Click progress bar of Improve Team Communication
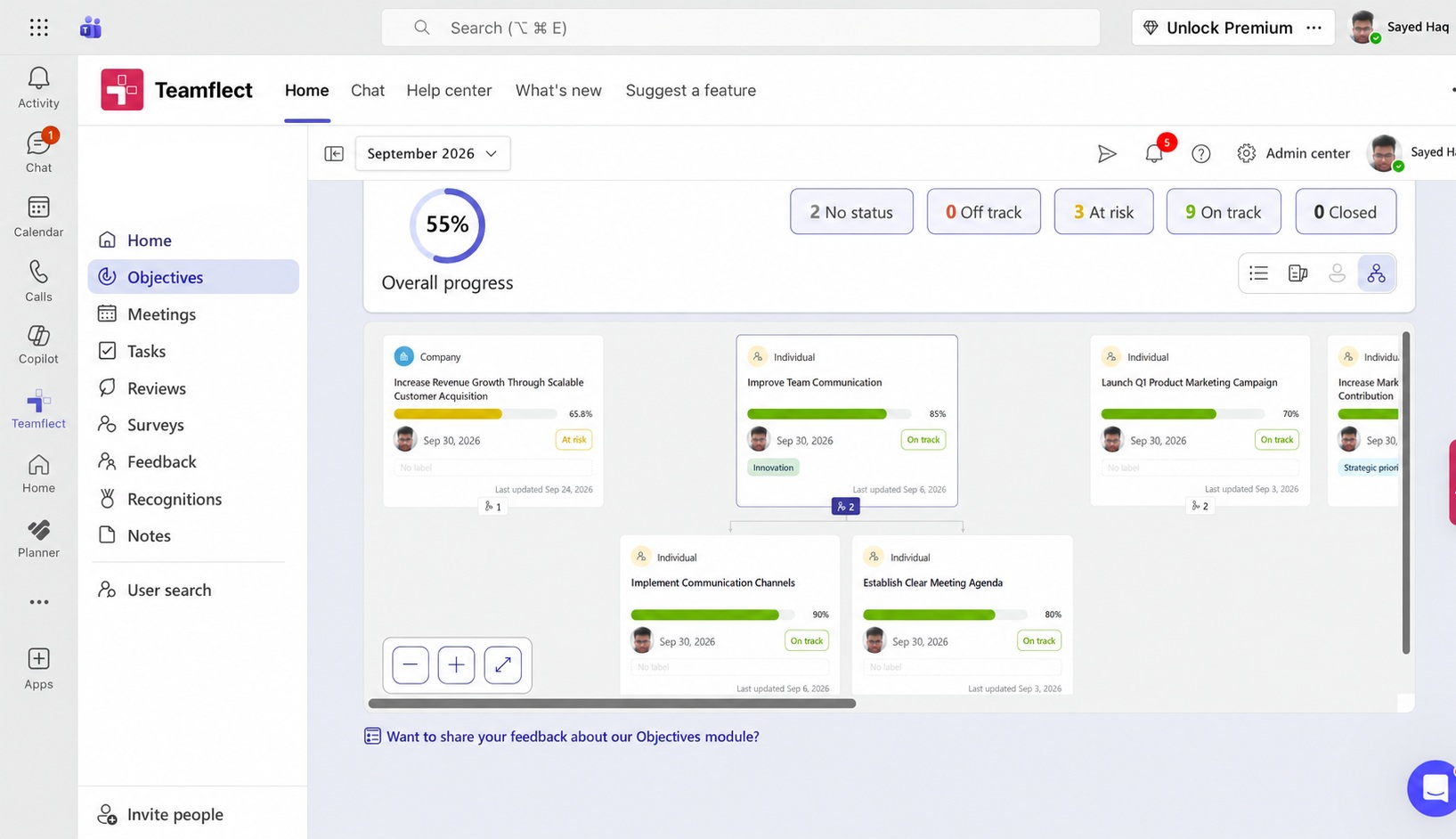 click(829, 414)
